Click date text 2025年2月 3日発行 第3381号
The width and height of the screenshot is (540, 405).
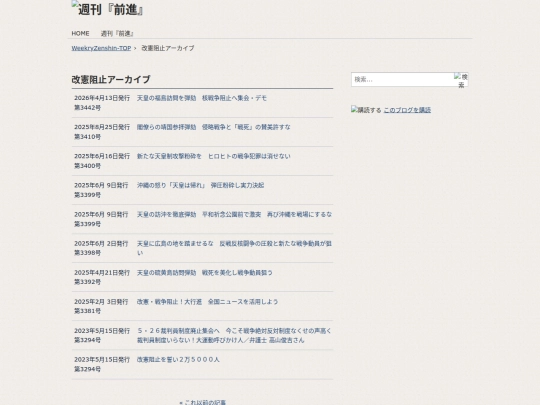click(x=101, y=307)
